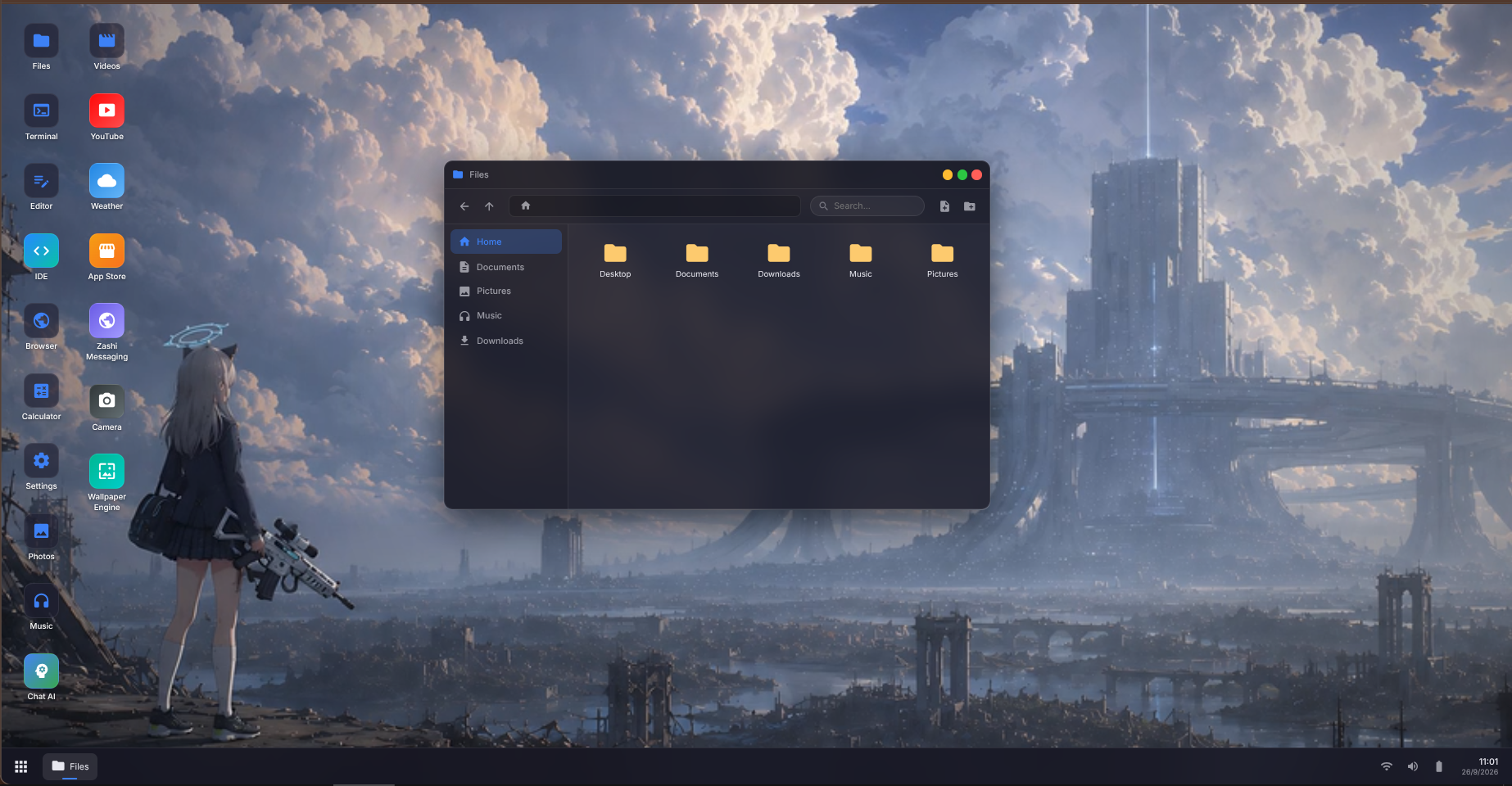
Task: Open Downloads in the Files sidebar
Action: tap(506, 341)
